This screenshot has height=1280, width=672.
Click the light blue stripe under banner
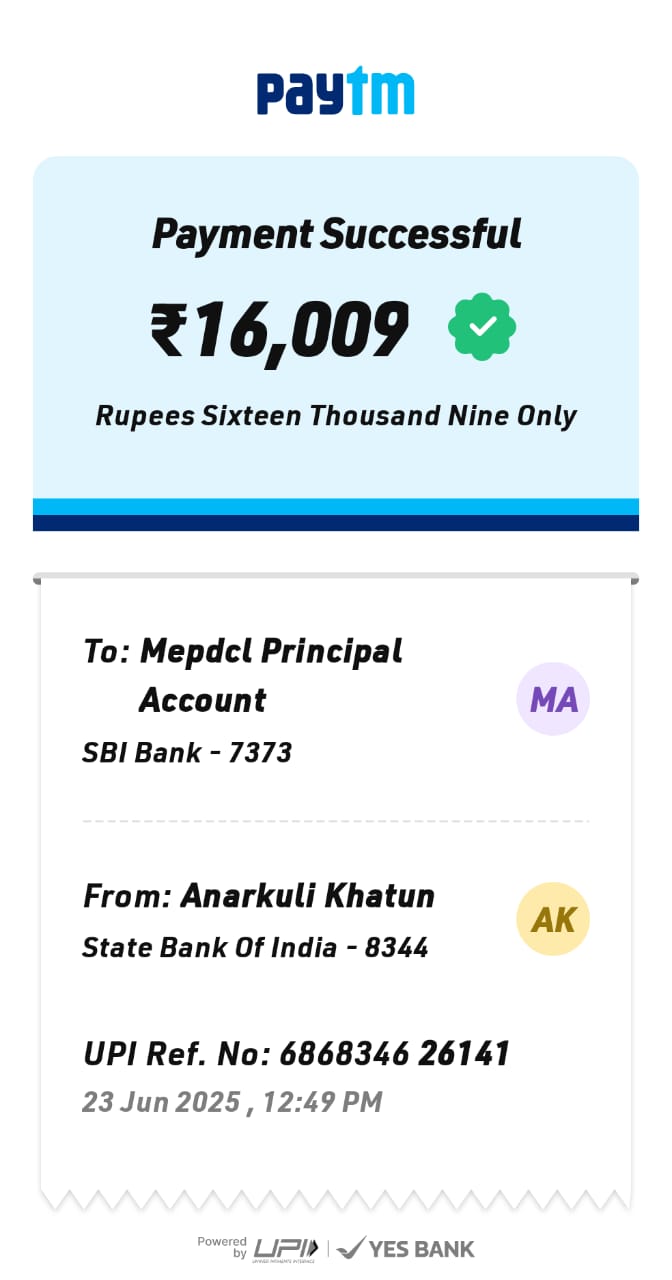tap(336, 506)
